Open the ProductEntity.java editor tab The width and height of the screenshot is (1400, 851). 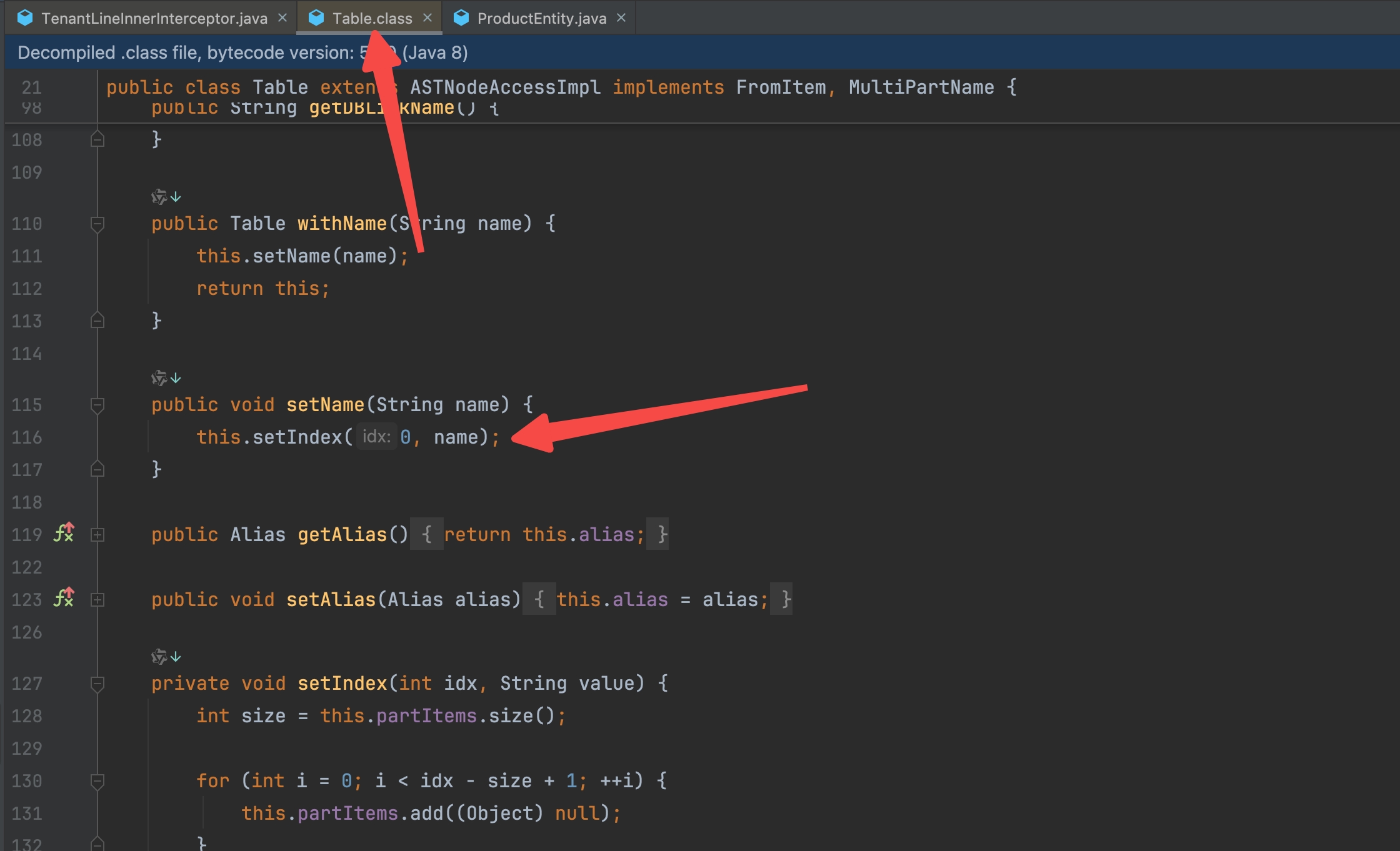coord(541,18)
